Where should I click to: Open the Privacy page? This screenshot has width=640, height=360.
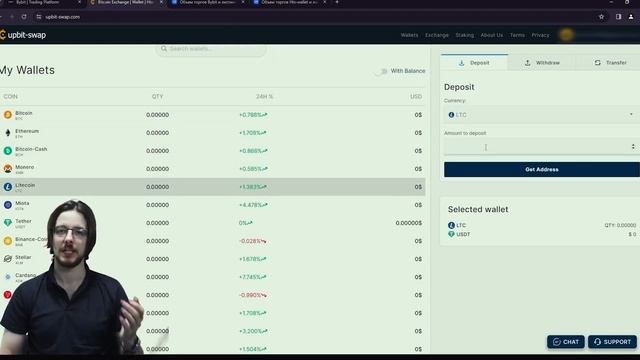tap(540, 35)
